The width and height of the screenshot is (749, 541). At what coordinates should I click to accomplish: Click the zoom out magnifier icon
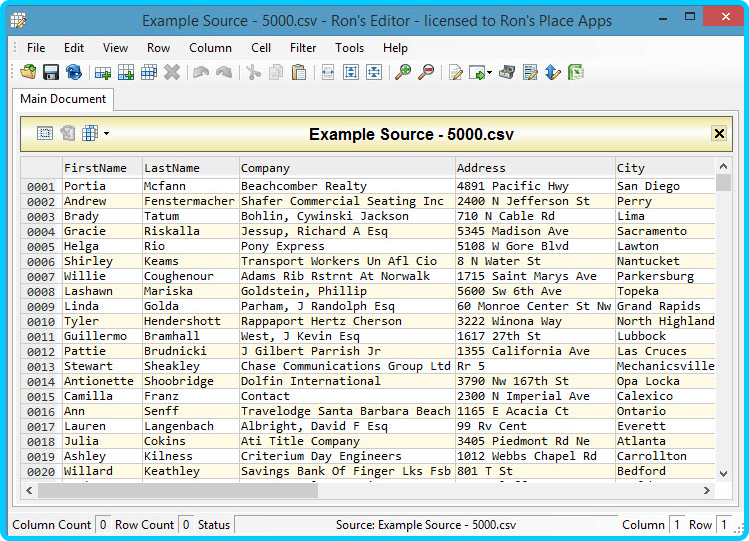(x=426, y=72)
